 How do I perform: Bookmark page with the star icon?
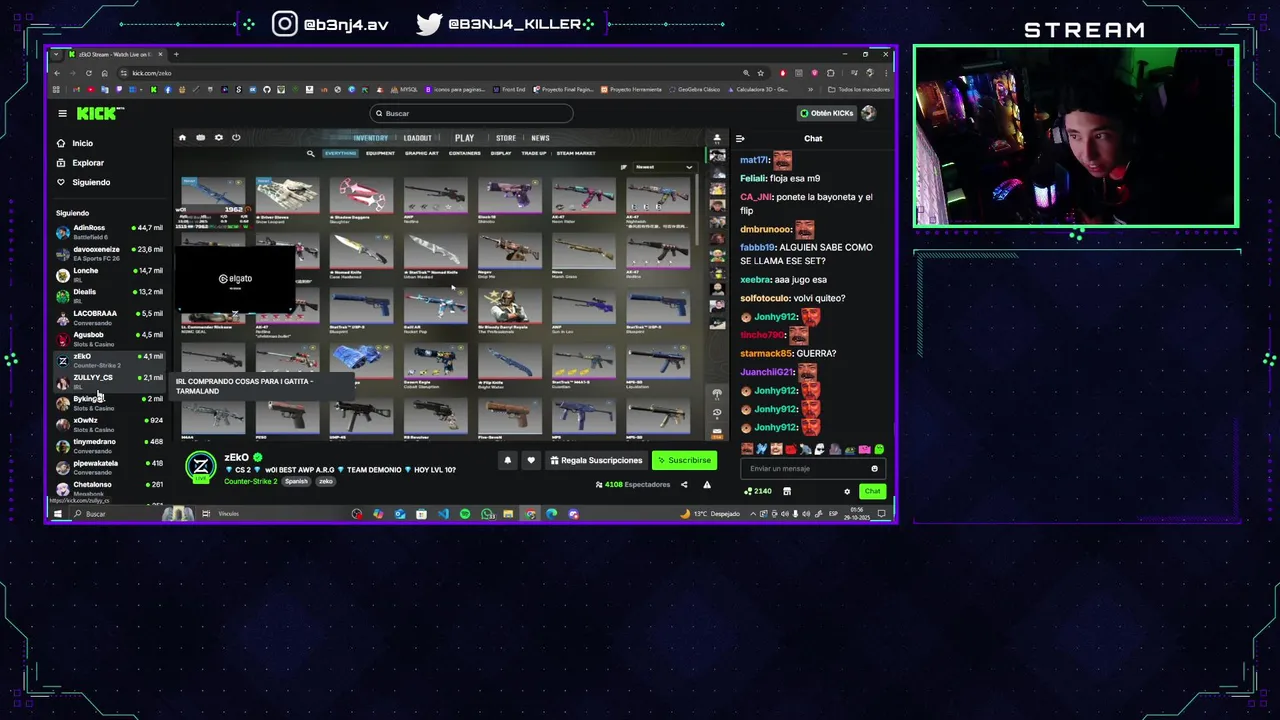pyautogui.click(x=760, y=73)
